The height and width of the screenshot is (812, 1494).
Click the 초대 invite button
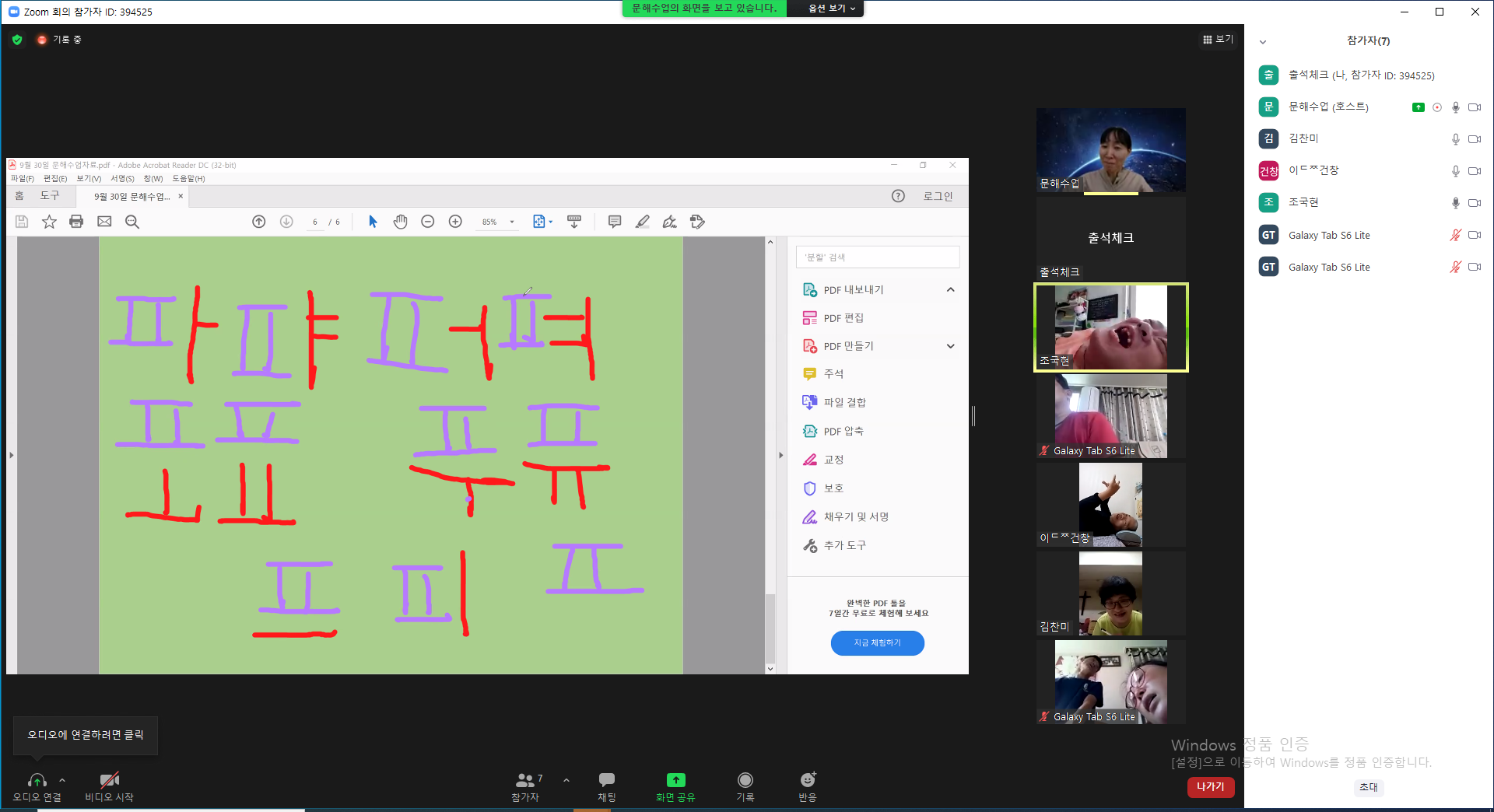1368,787
